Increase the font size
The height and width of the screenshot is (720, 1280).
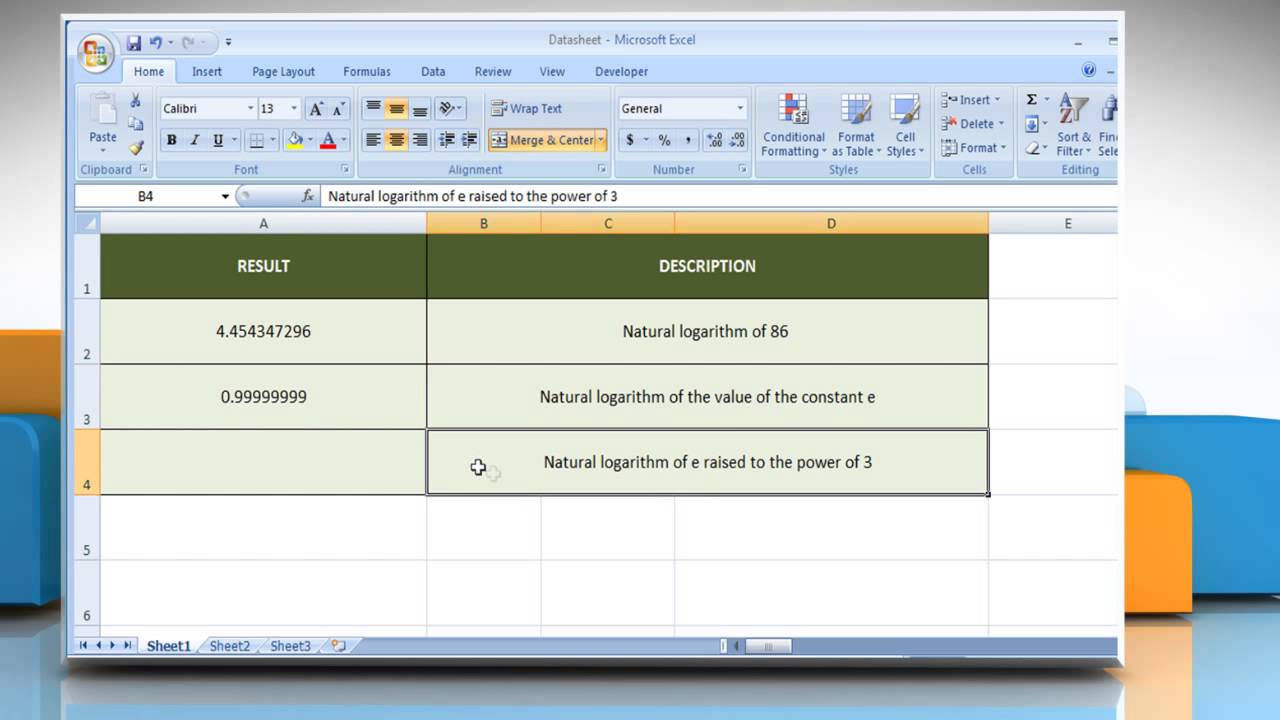pos(316,108)
